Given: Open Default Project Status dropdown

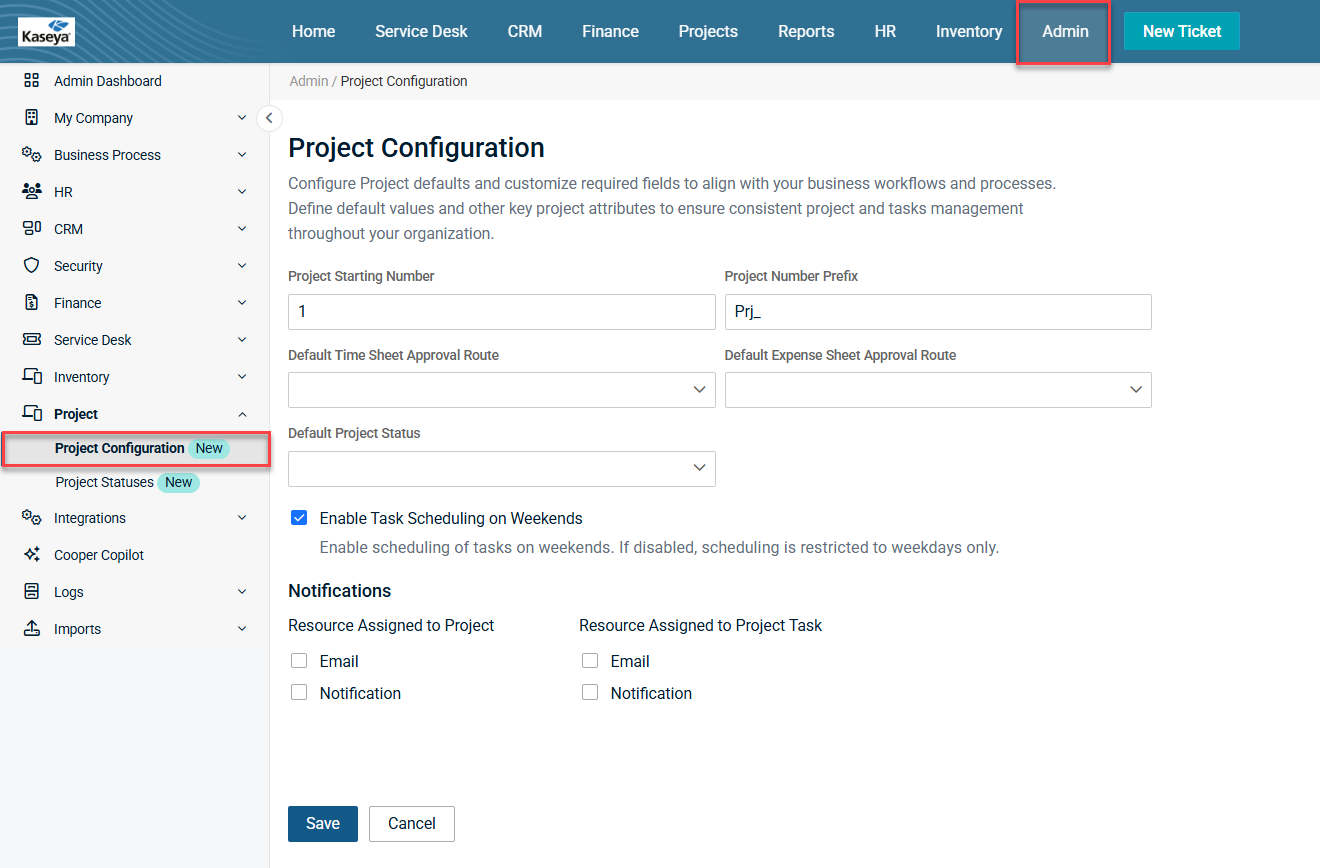Looking at the screenshot, I should point(501,469).
